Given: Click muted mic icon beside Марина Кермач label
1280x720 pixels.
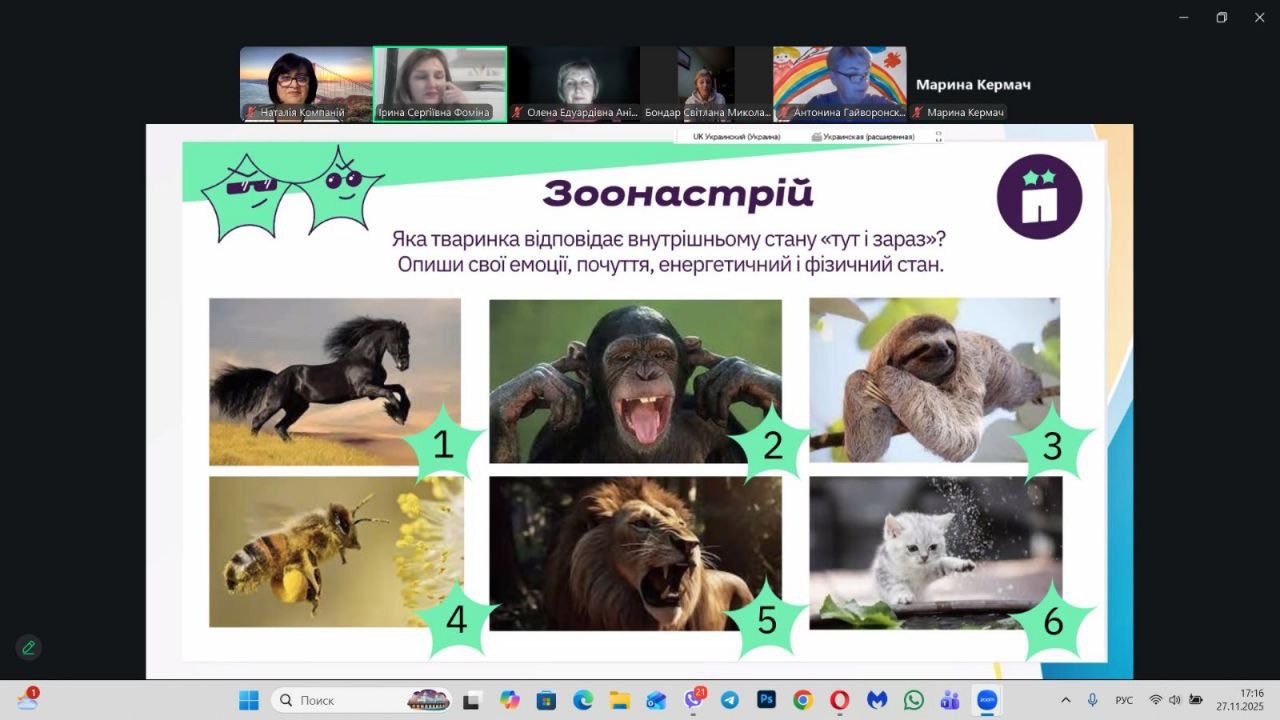Looking at the screenshot, I should tap(918, 113).
